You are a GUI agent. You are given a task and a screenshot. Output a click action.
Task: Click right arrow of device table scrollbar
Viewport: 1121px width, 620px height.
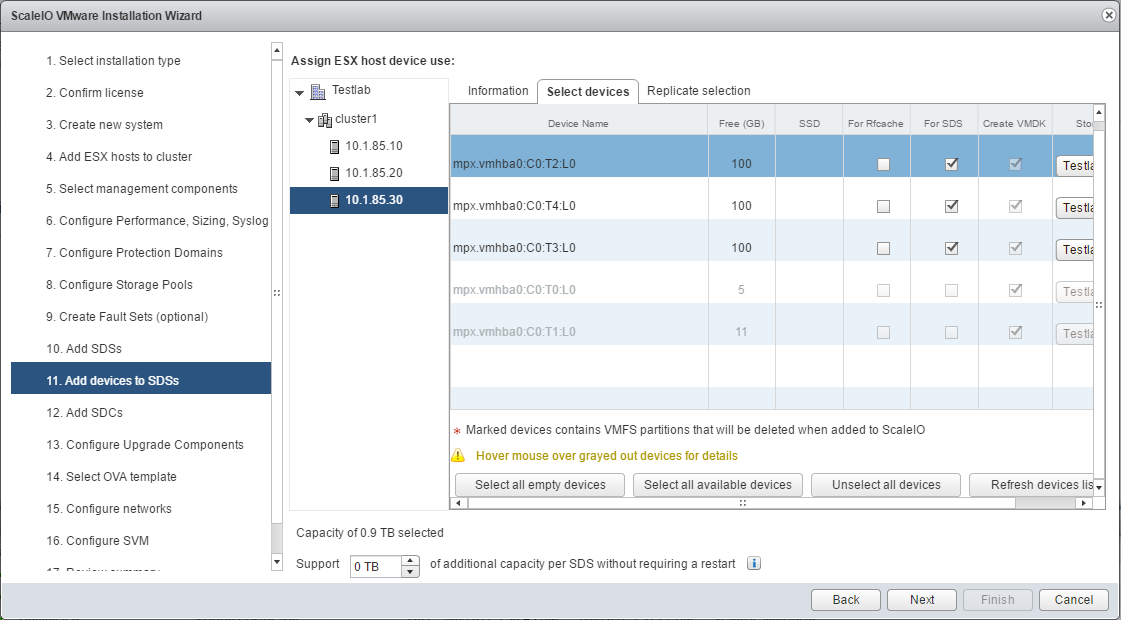pyautogui.click(x=1085, y=503)
